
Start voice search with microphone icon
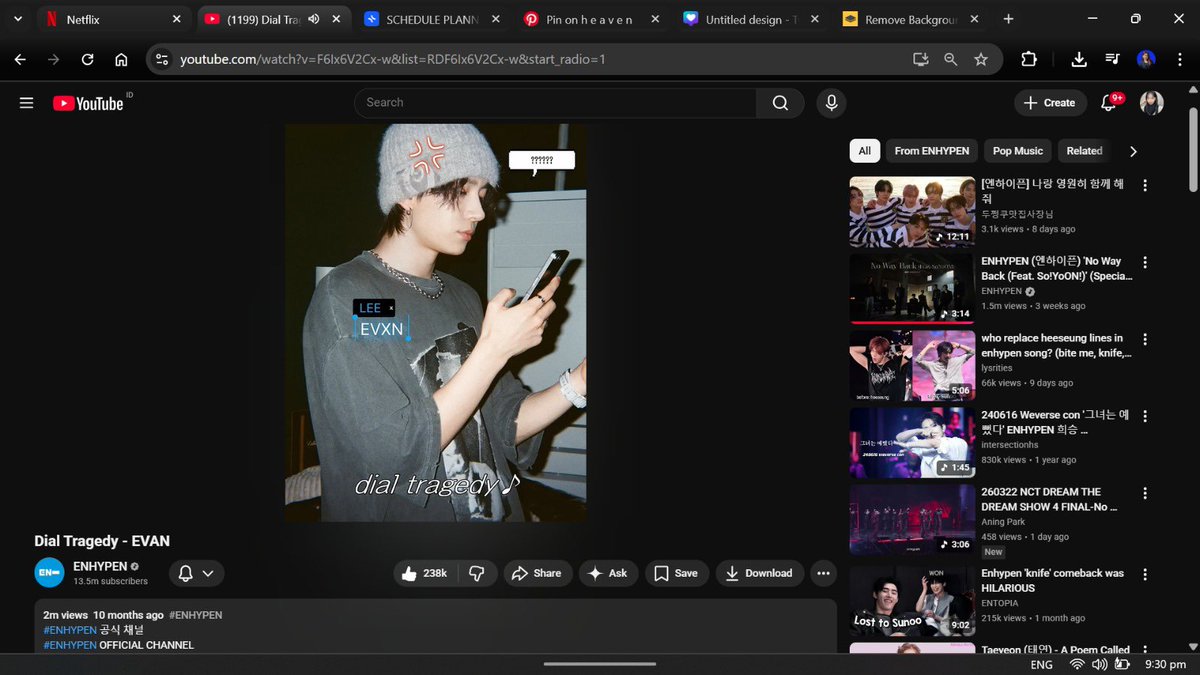[830, 103]
